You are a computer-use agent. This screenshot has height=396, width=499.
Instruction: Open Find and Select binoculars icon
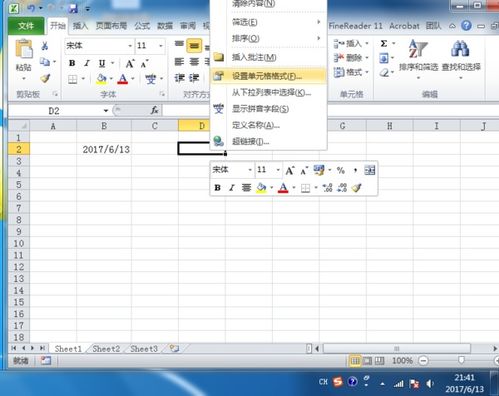[x=460, y=49]
